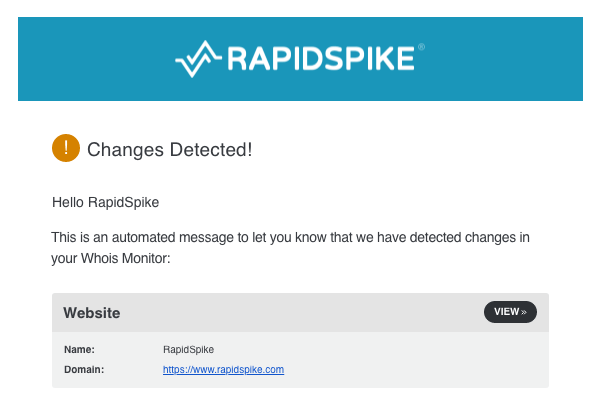Click the RapidSpike zigzag checkmark logo icon

point(198,59)
